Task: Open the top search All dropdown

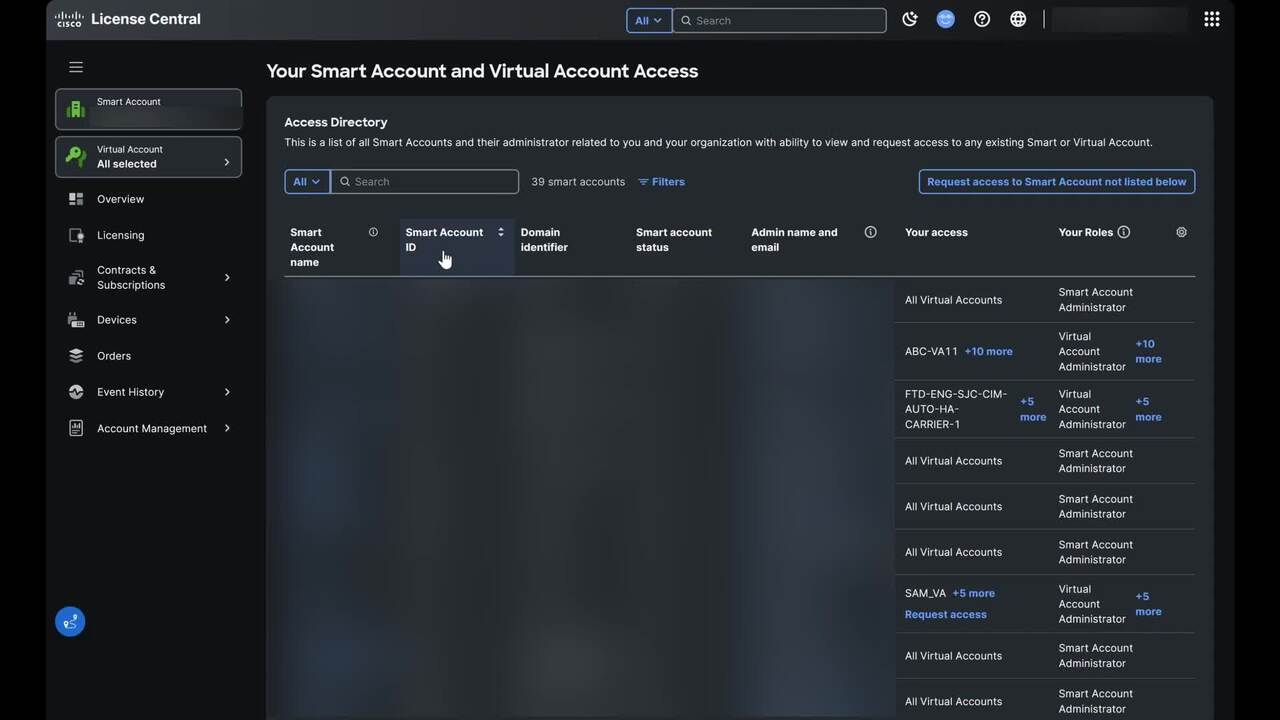Action: pyautogui.click(x=649, y=20)
